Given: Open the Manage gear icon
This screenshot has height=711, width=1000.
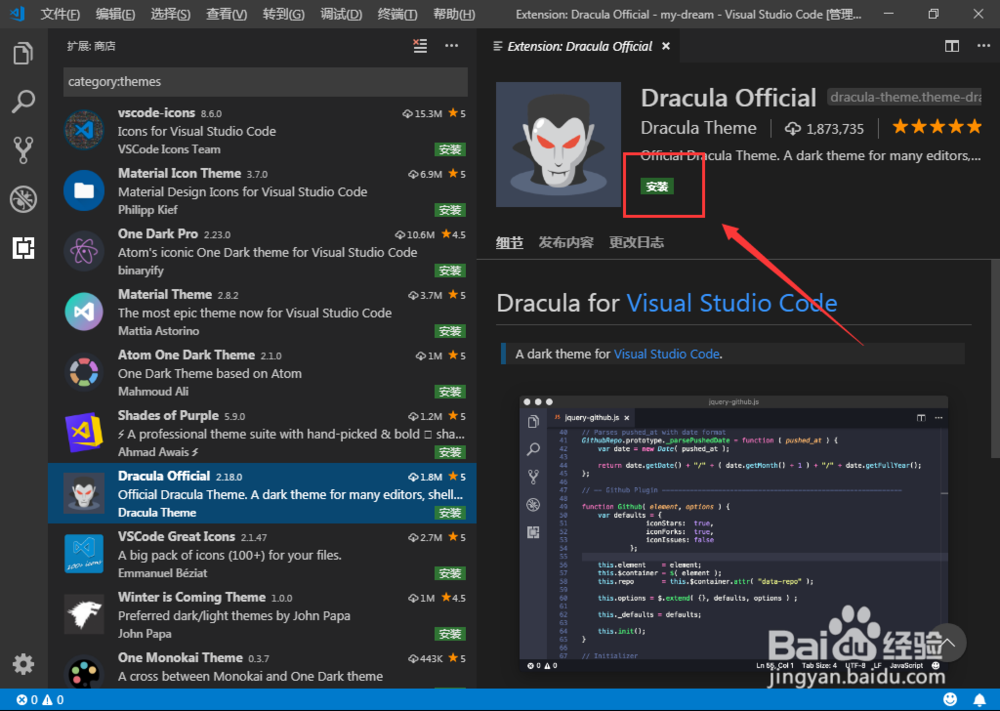Looking at the screenshot, I should tap(23, 664).
